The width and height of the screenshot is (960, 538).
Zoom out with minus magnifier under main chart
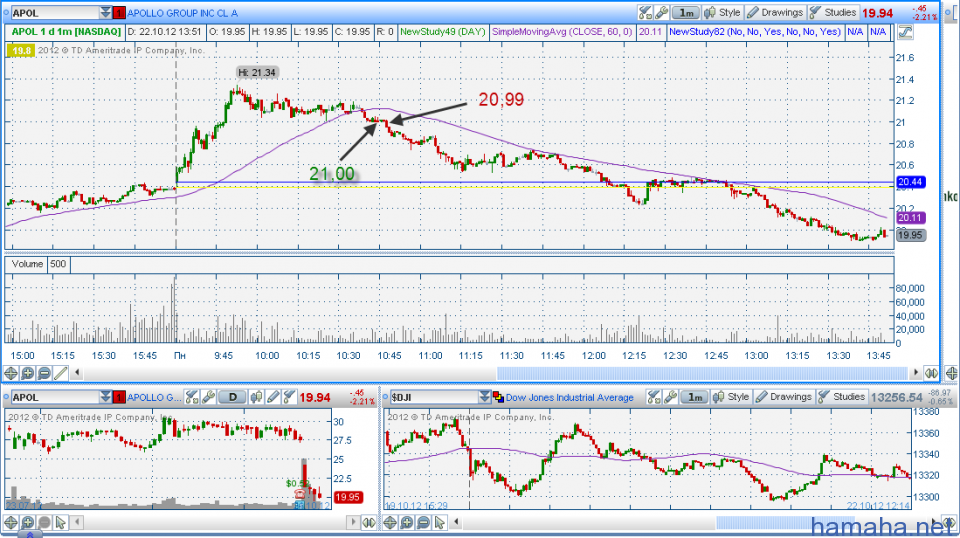(44, 373)
